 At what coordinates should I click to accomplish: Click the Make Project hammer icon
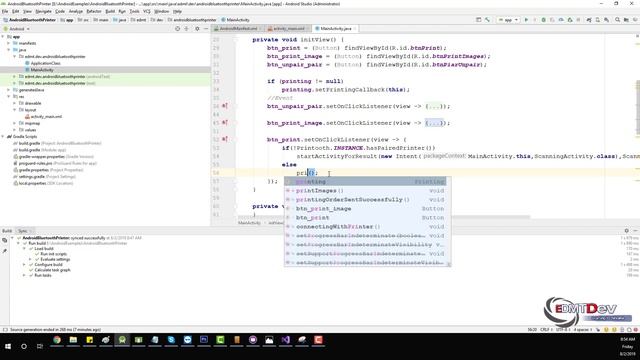click(487, 20)
